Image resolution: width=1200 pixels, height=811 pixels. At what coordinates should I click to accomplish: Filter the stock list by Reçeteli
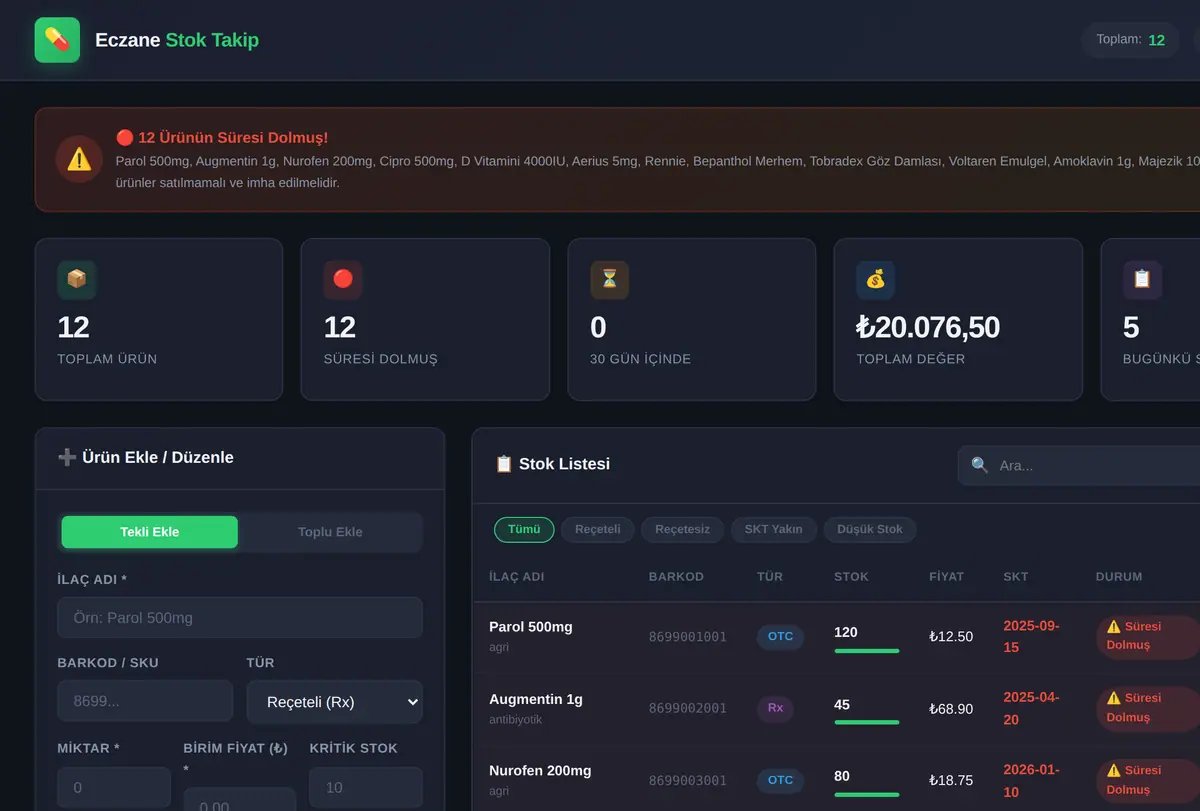pyautogui.click(x=598, y=529)
